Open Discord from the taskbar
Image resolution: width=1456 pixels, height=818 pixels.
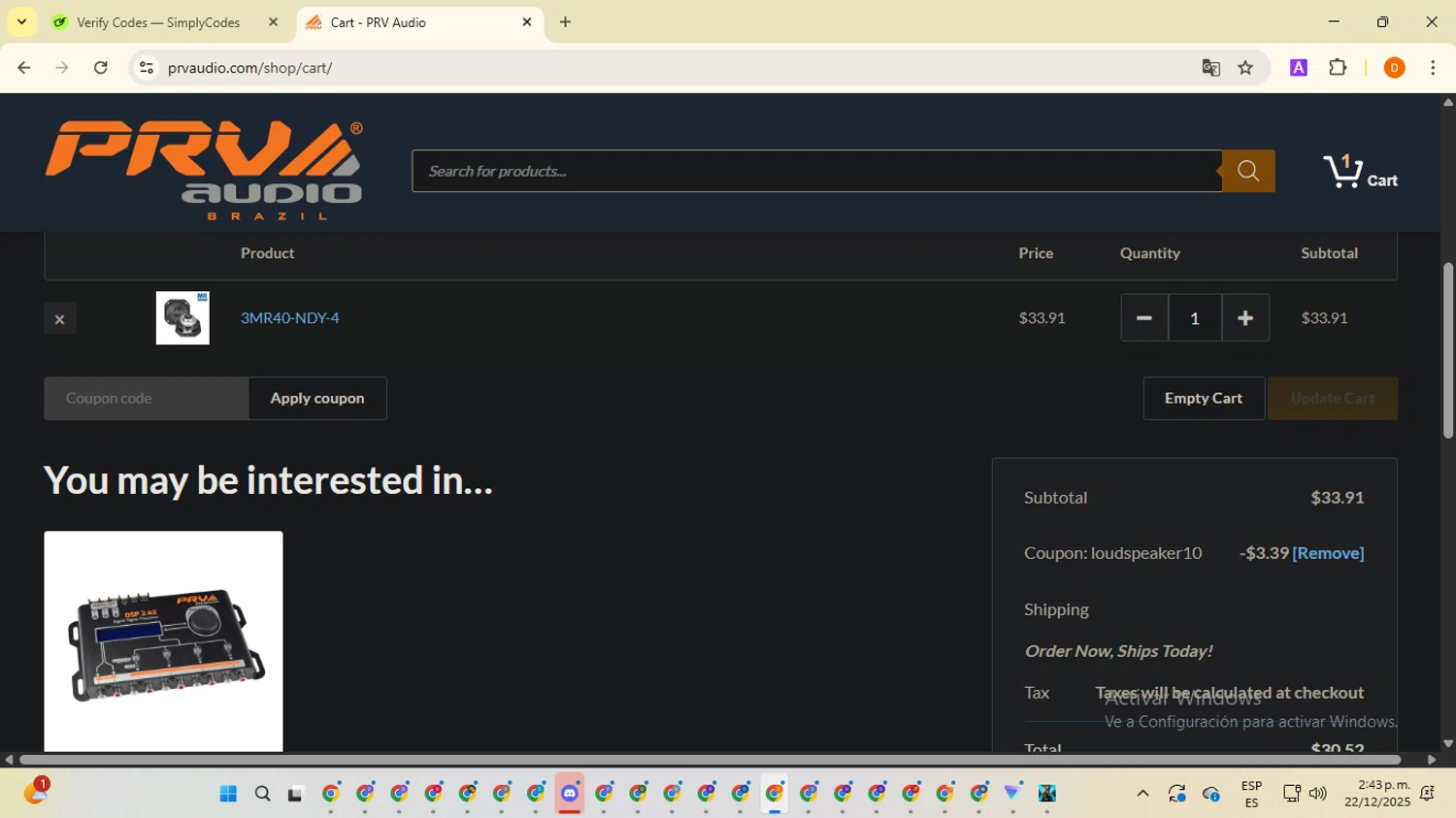(x=570, y=794)
